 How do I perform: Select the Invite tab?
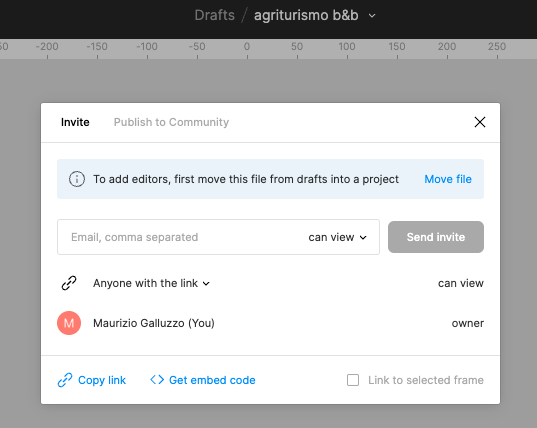pyautogui.click(x=75, y=122)
